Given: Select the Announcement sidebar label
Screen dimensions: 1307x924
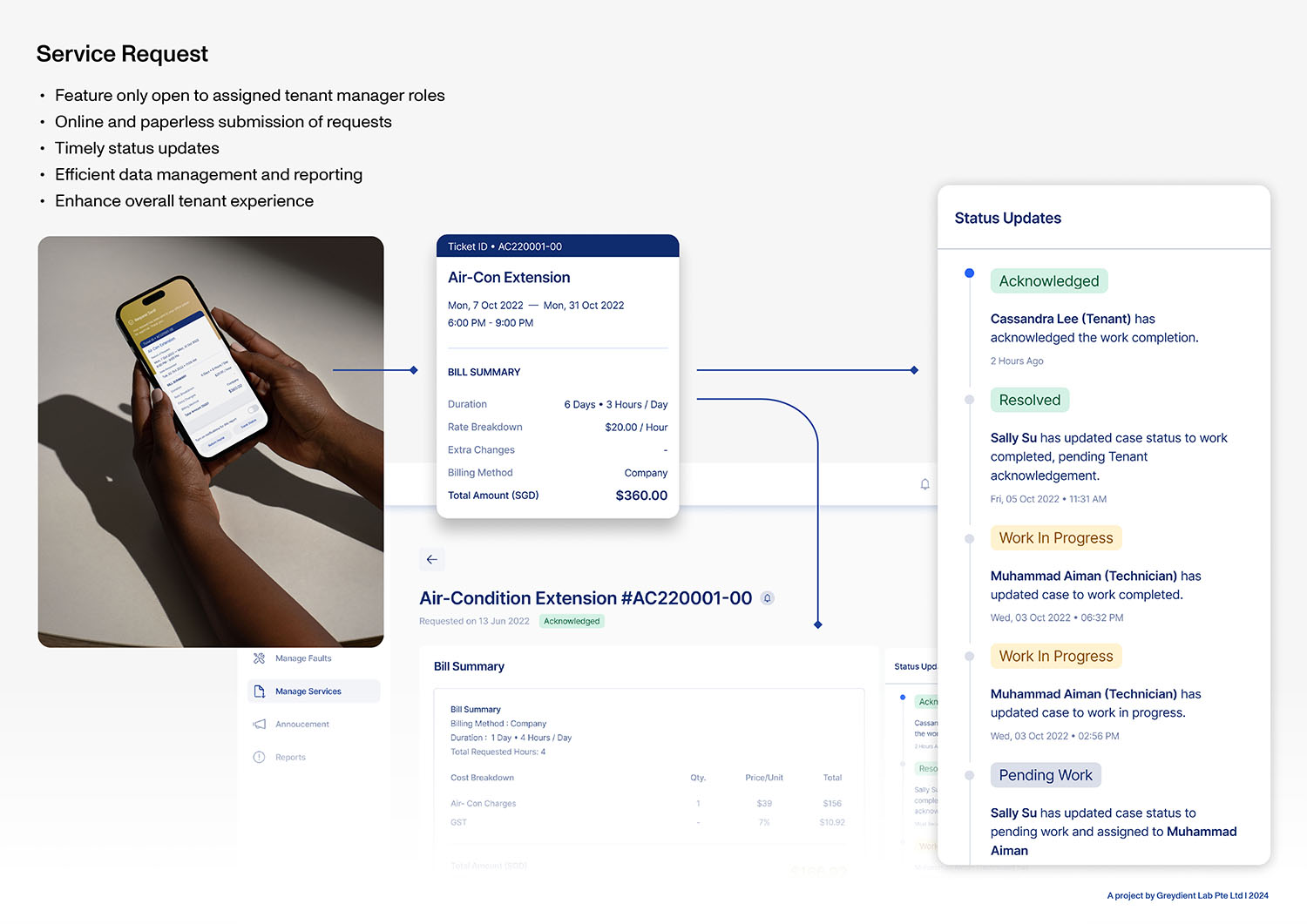Looking at the screenshot, I should pos(302,725).
